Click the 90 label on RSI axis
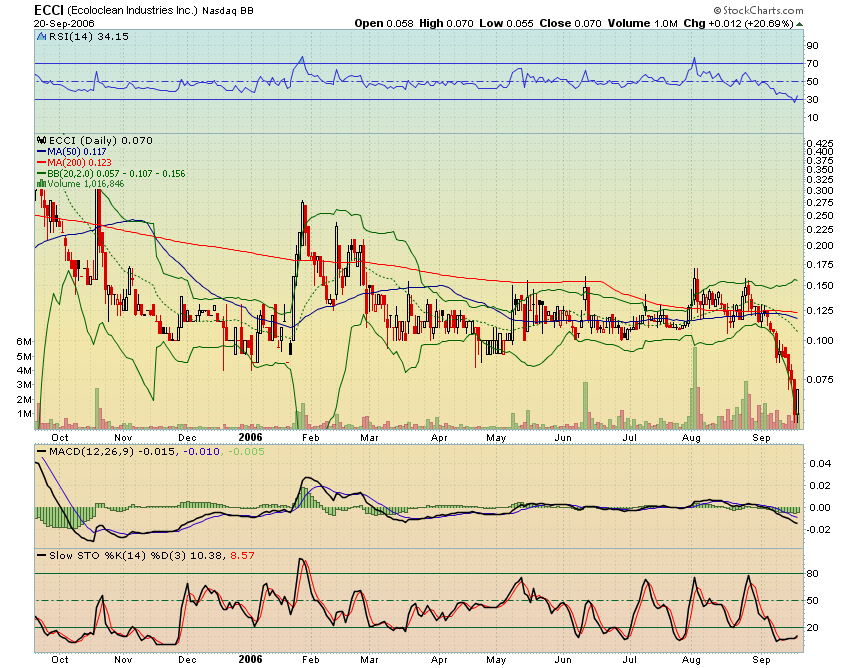 point(812,46)
